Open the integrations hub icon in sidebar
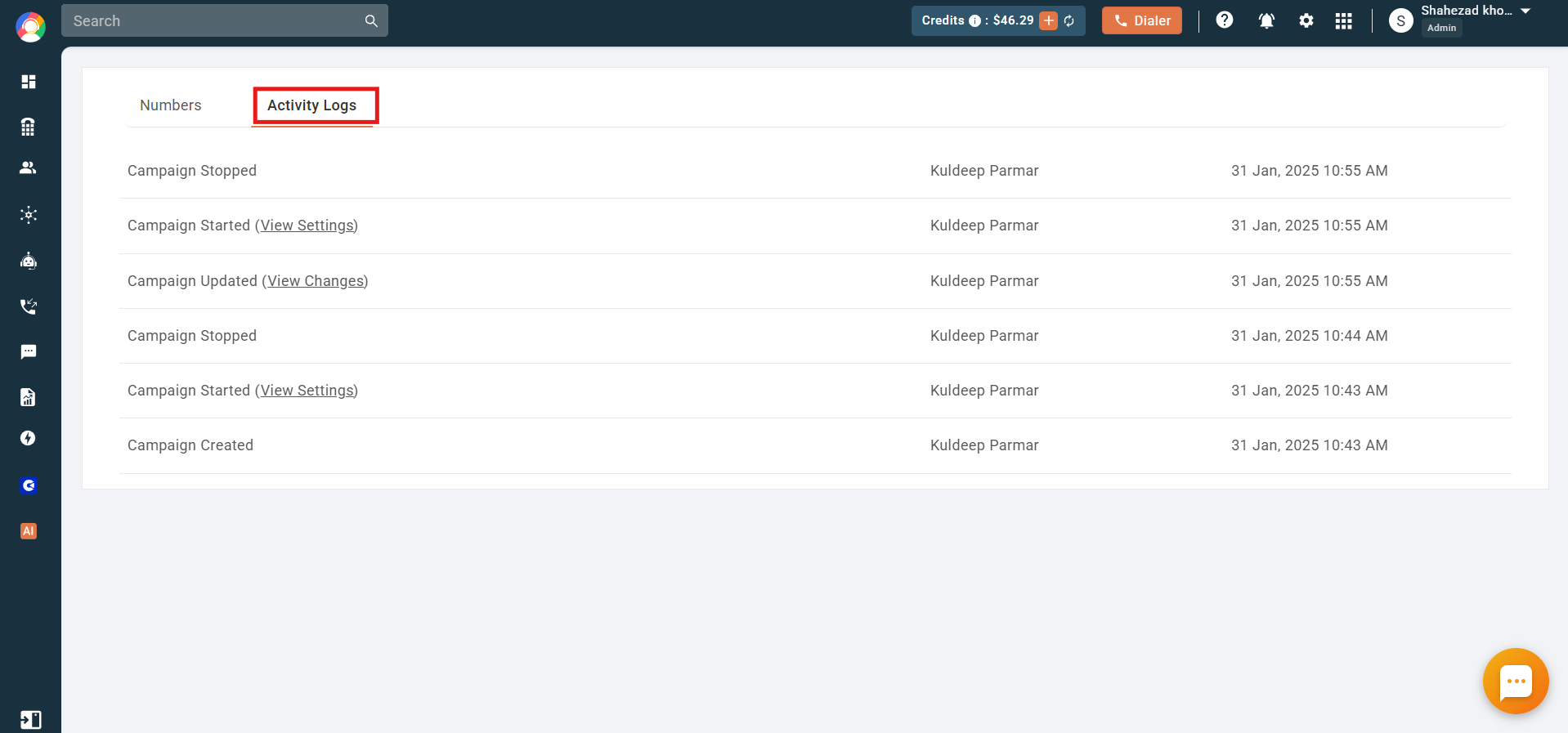This screenshot has width=1568, height=733. coord(29,215)
